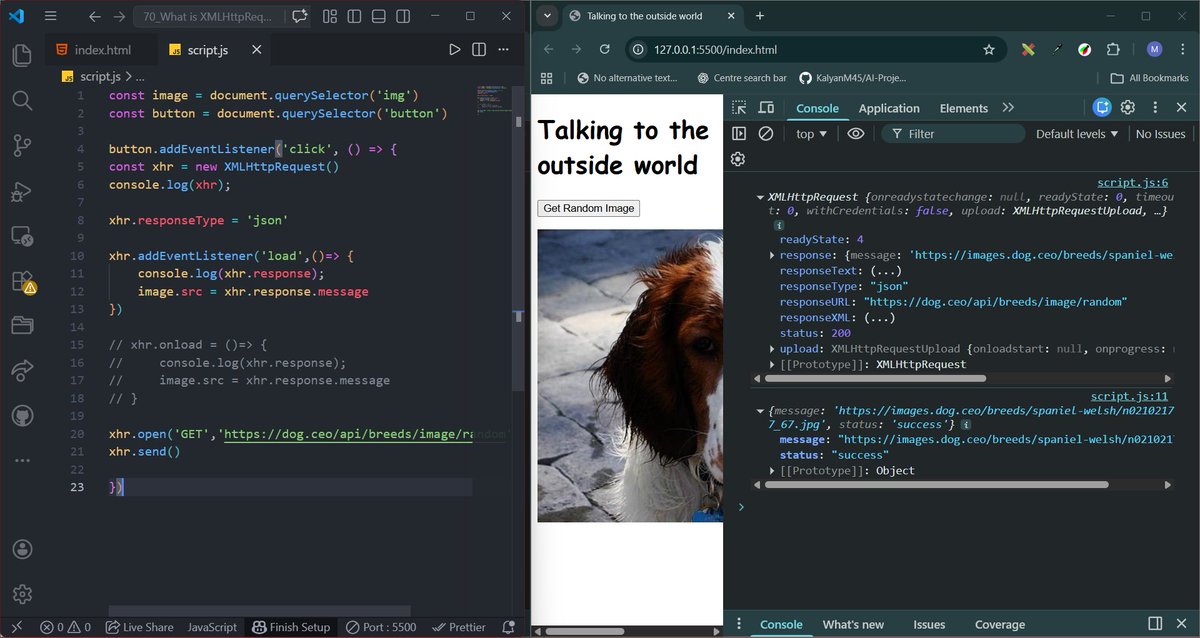This screenshot has height=638, width=1200.
Task: Toggle DevTools drawer dock icon
Action: 1155,624
